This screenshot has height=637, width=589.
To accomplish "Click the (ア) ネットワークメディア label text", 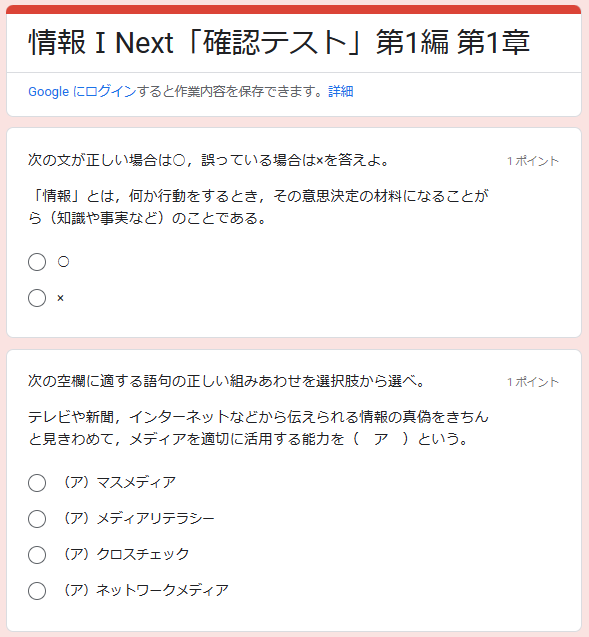I will coord(144,590).
